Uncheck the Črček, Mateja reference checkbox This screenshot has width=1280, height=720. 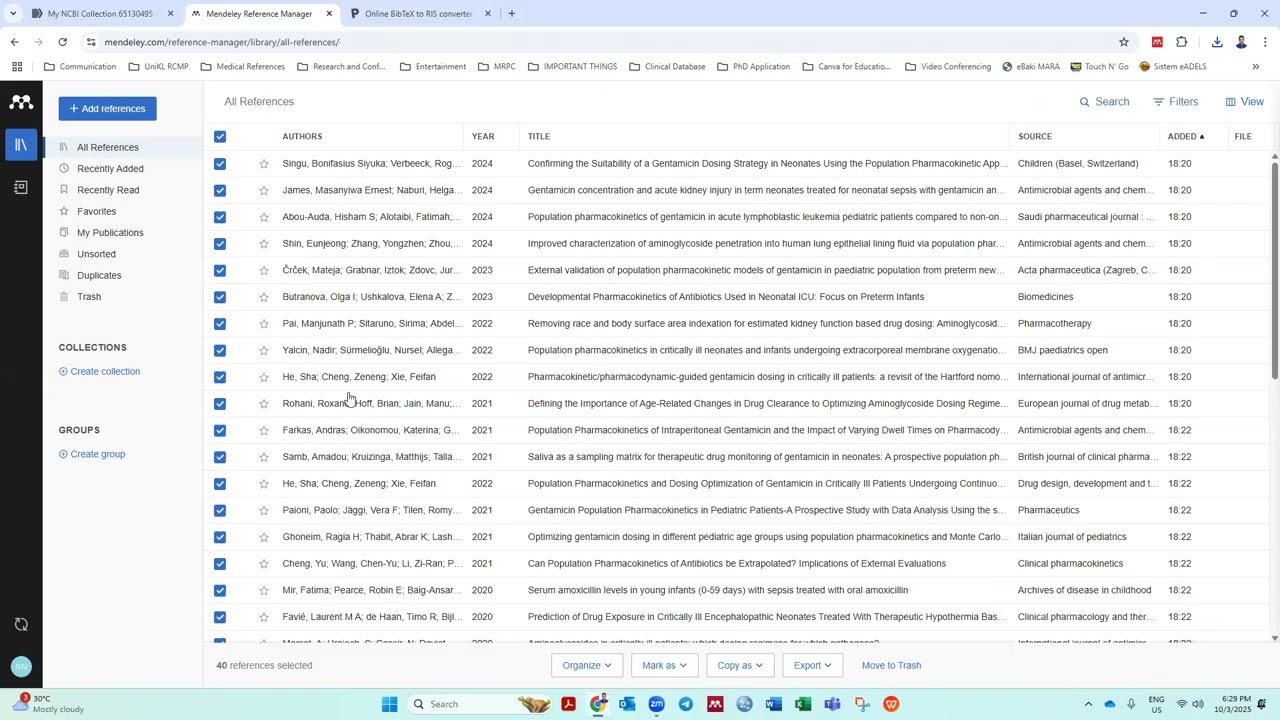pos(220,270)
